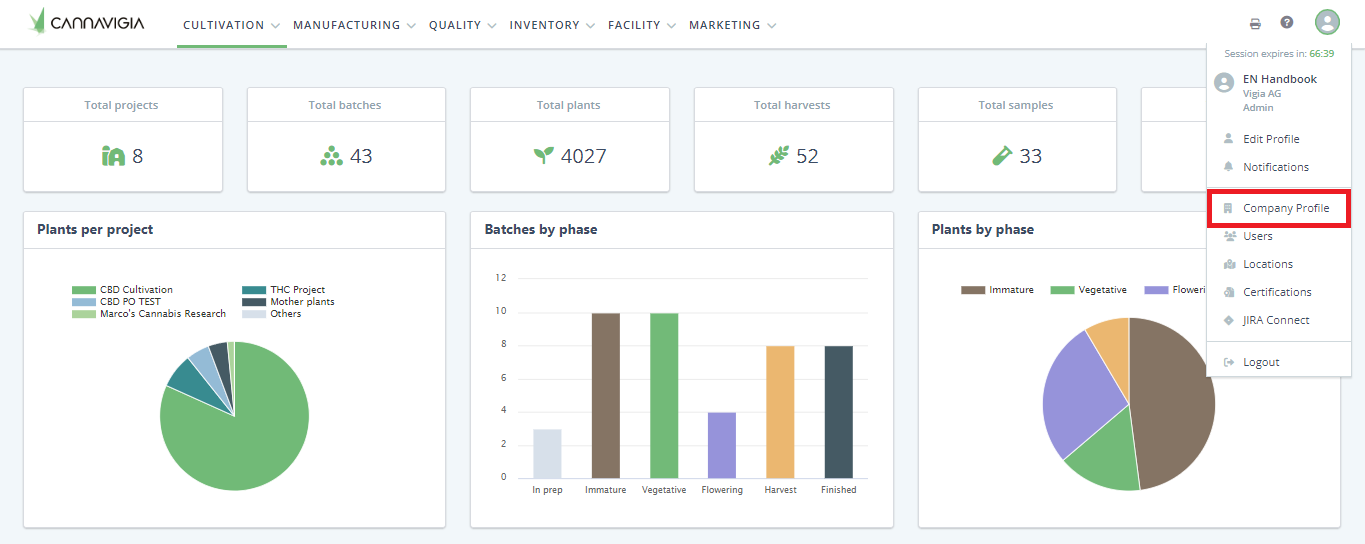Open the help question mark icon
The image size is (1365, 544).
[1287, 23]
